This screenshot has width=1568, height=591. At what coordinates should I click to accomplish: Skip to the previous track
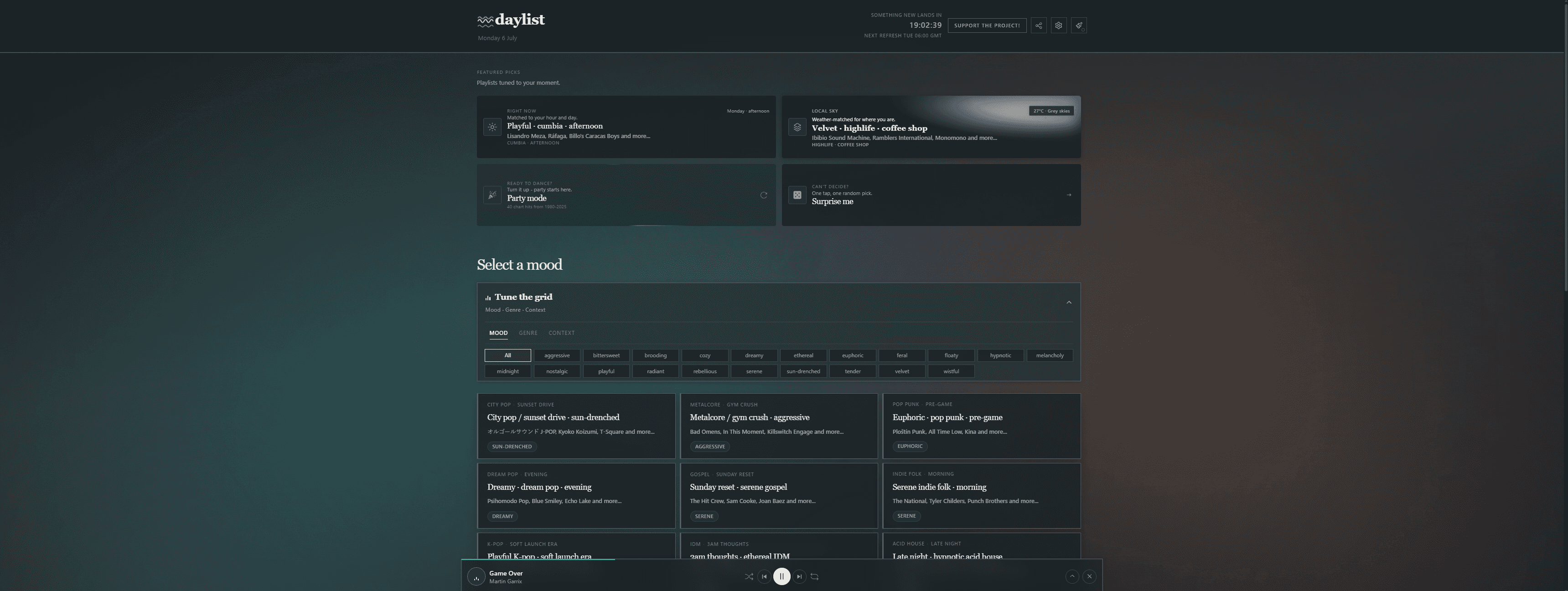(765, 576)
